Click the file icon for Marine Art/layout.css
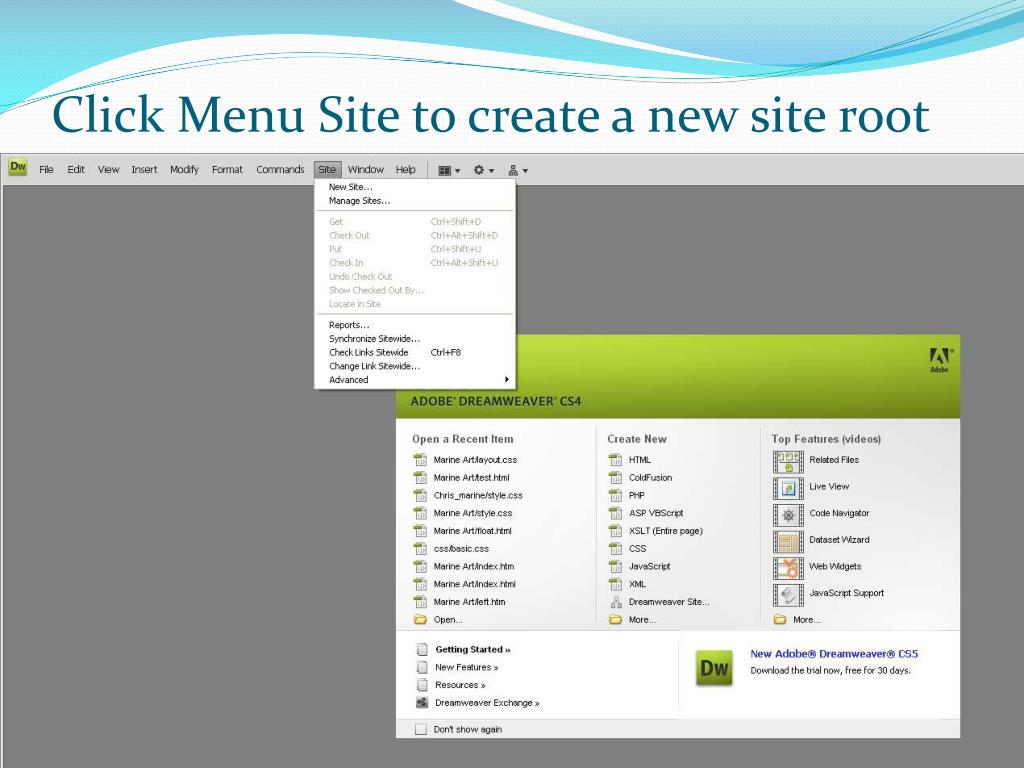 [x=421, y=460]
